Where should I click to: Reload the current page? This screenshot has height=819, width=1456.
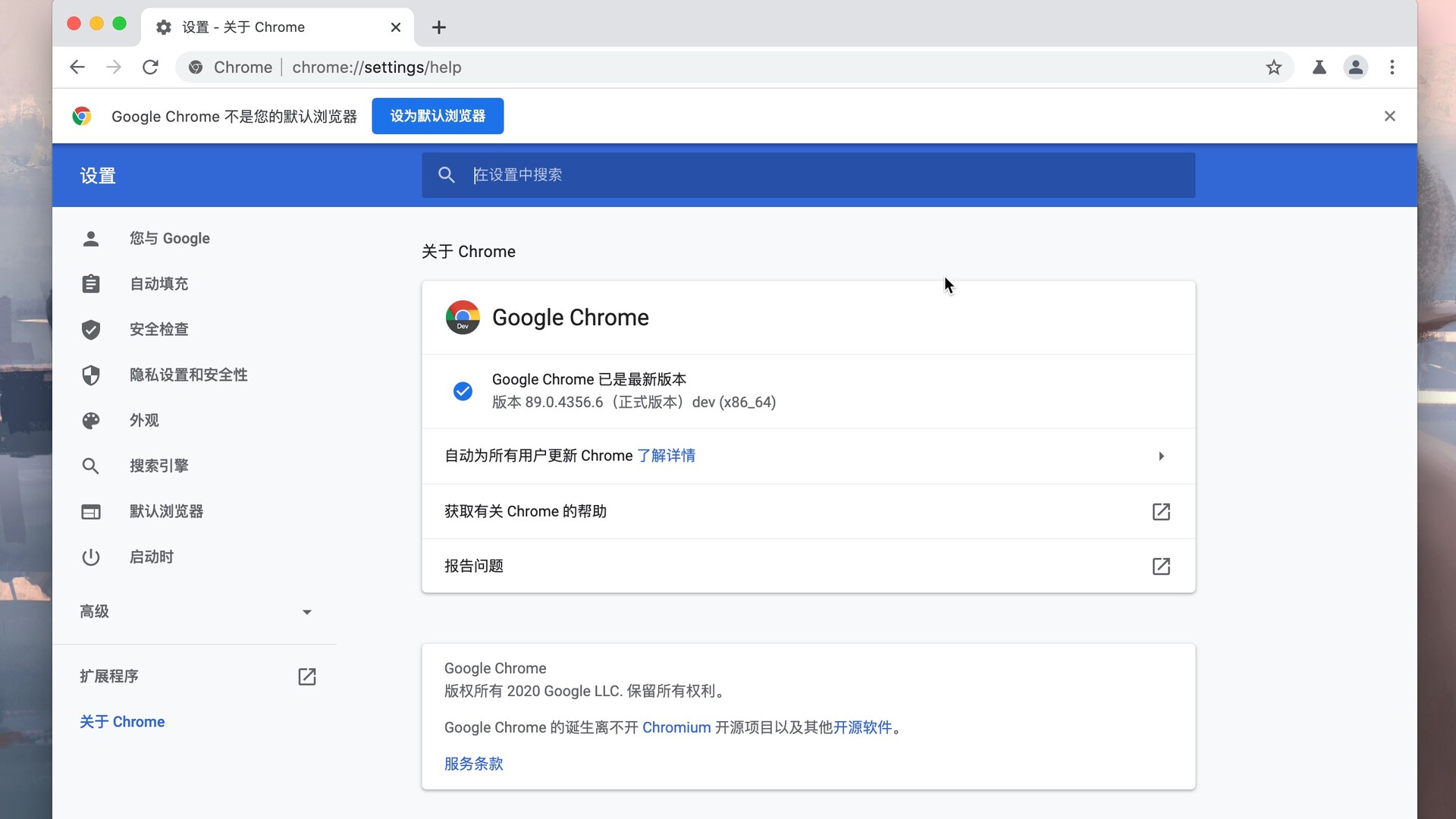click(x=150, y=67)
